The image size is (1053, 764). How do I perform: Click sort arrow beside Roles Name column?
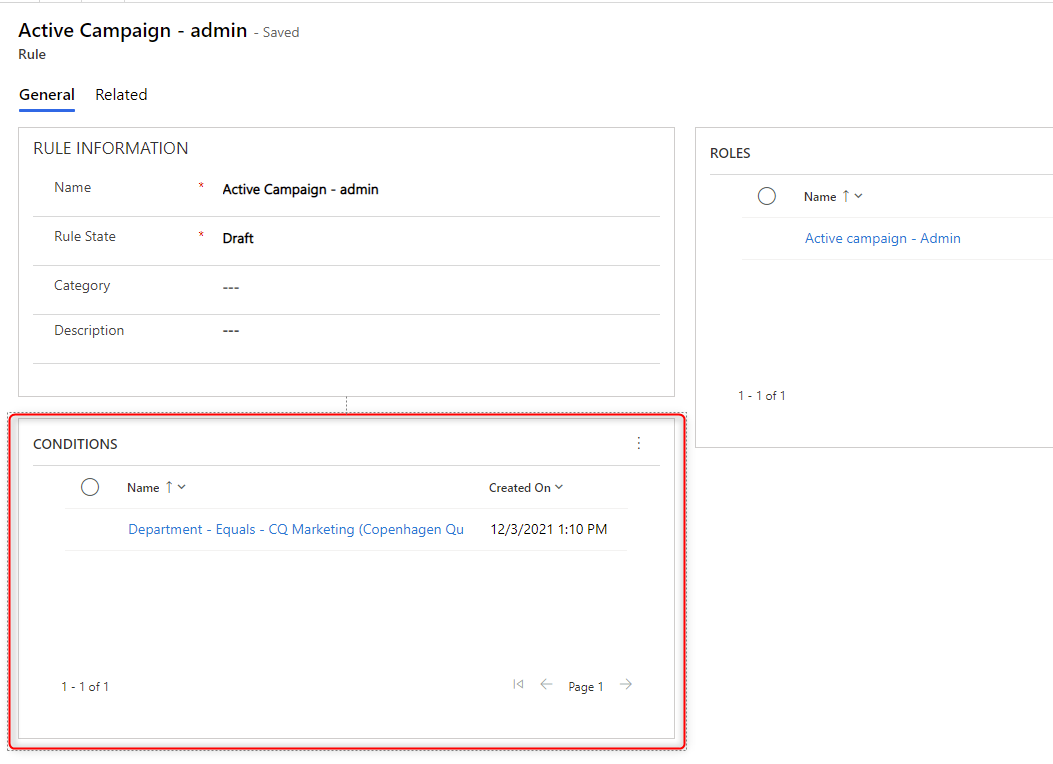(x=846, y=196)
